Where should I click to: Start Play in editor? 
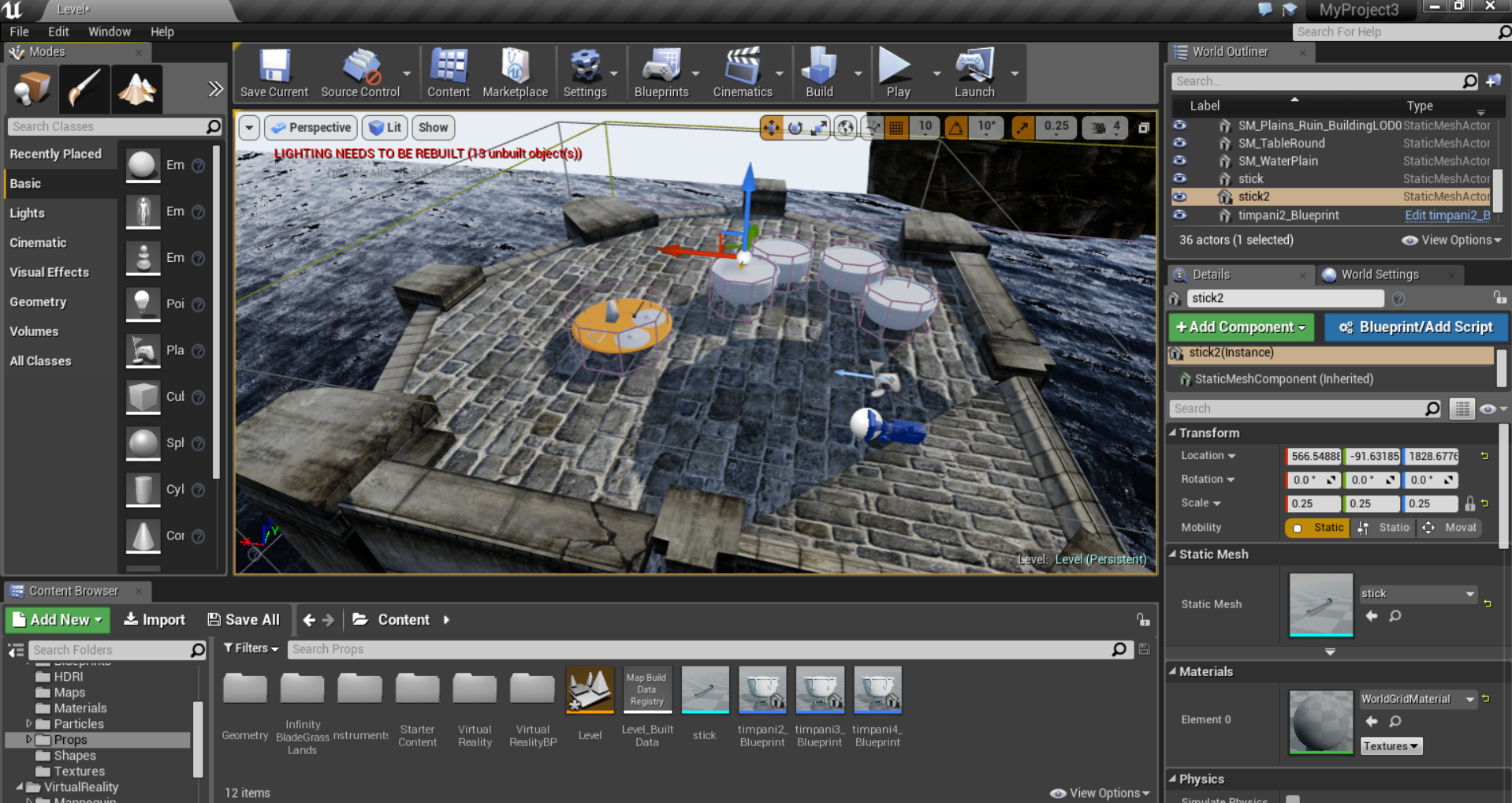coord(897,73)
